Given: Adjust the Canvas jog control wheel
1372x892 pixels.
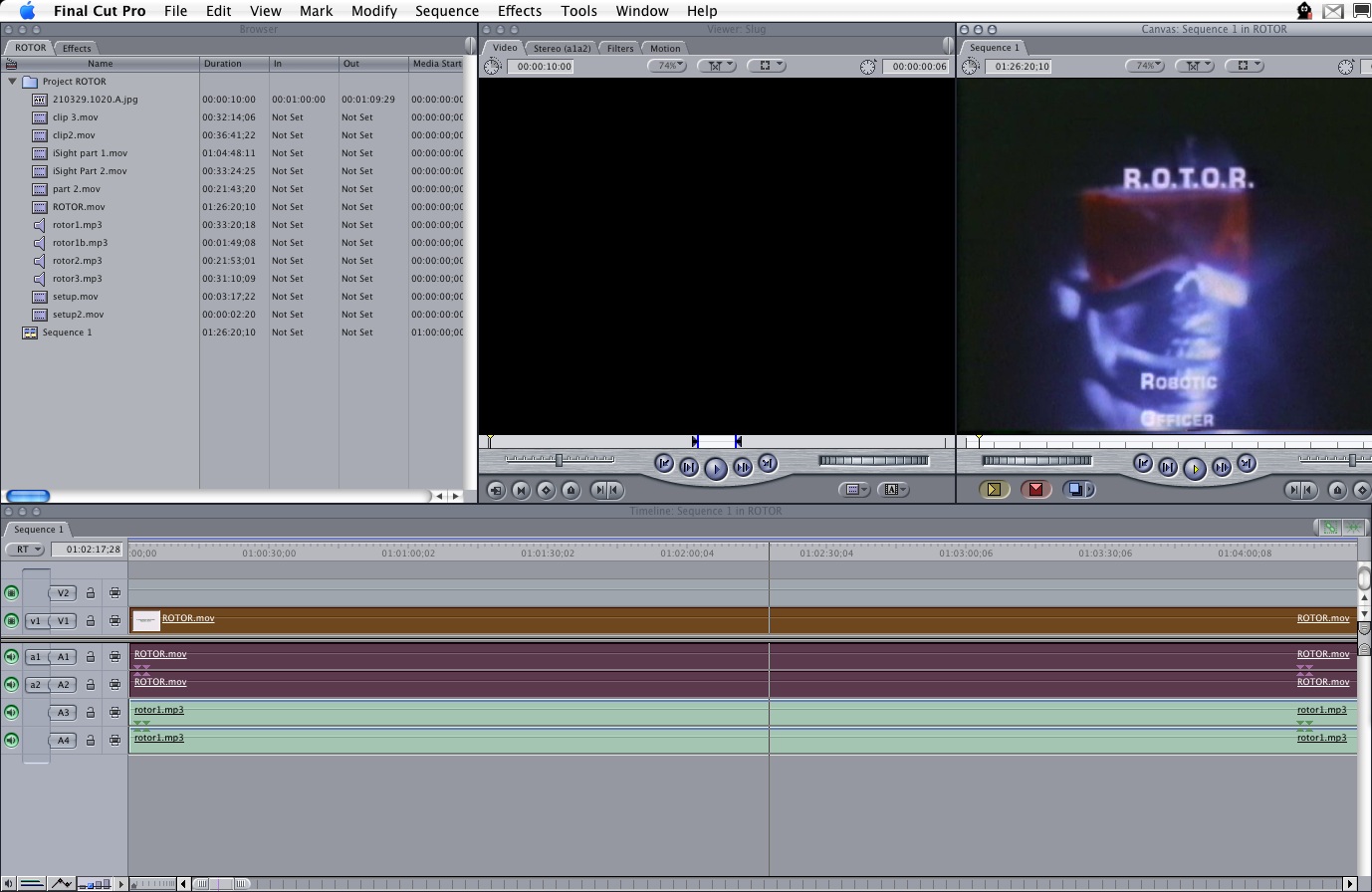Looking at the screenshot, I should (x=1036, y=460).
